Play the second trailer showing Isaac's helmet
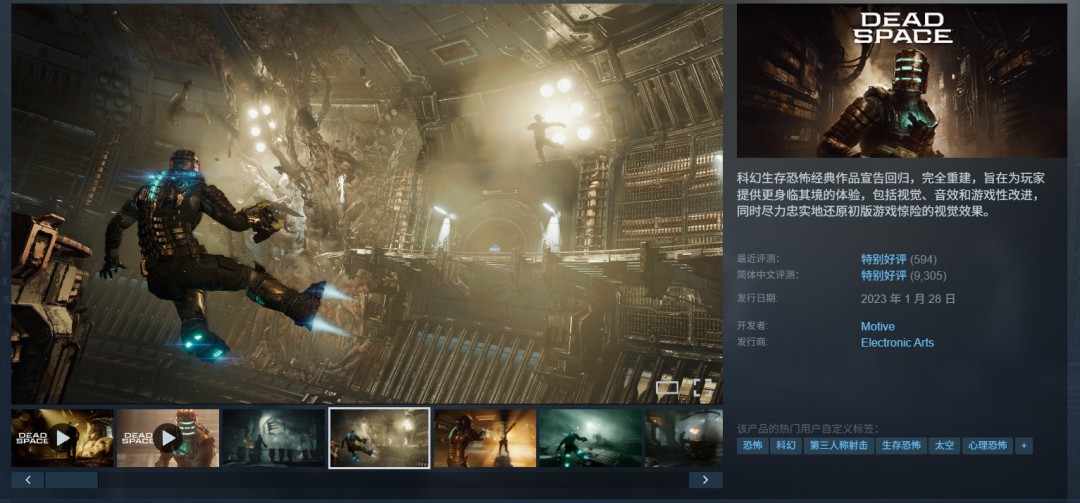1080x503 pixels. pyautogui.click(x=167, y=437)
